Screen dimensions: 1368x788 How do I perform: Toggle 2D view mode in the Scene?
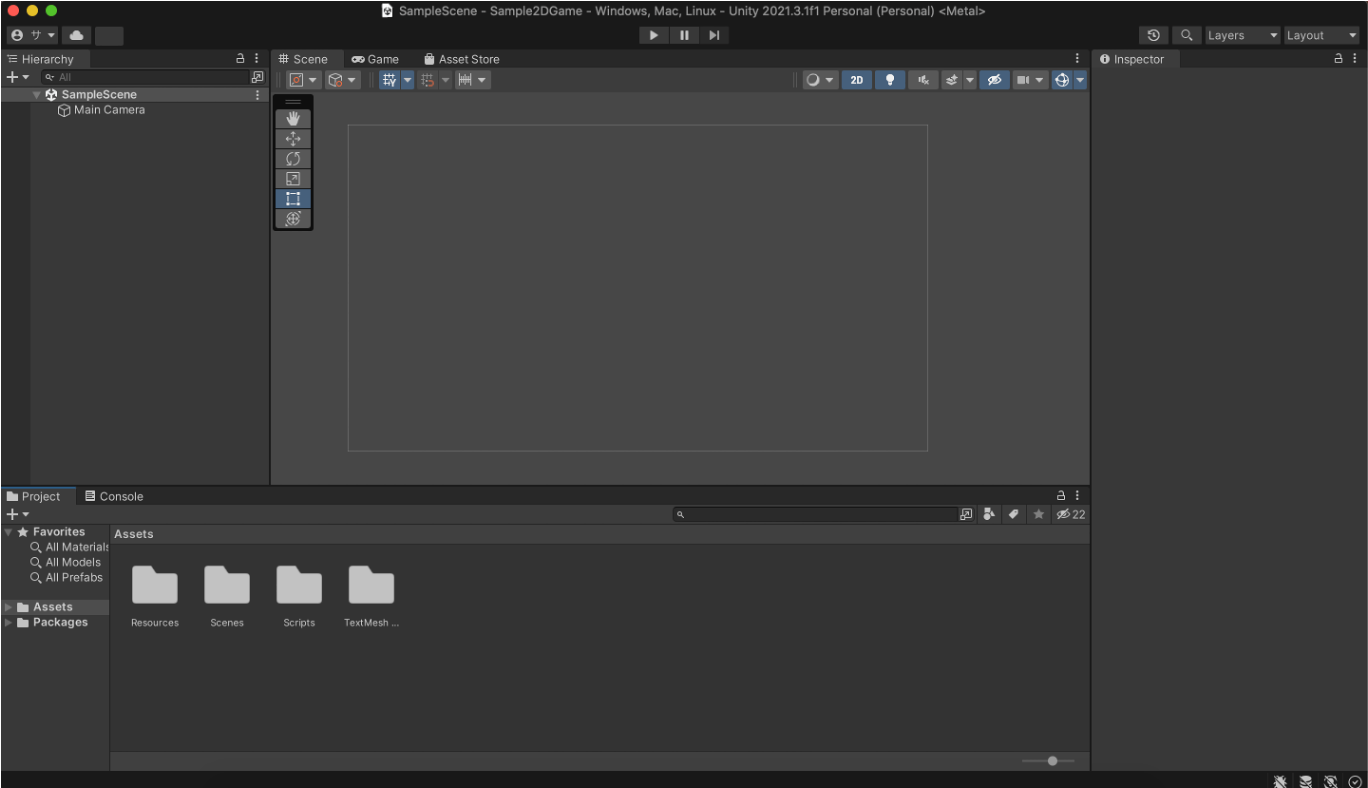[x=857, y=79]
